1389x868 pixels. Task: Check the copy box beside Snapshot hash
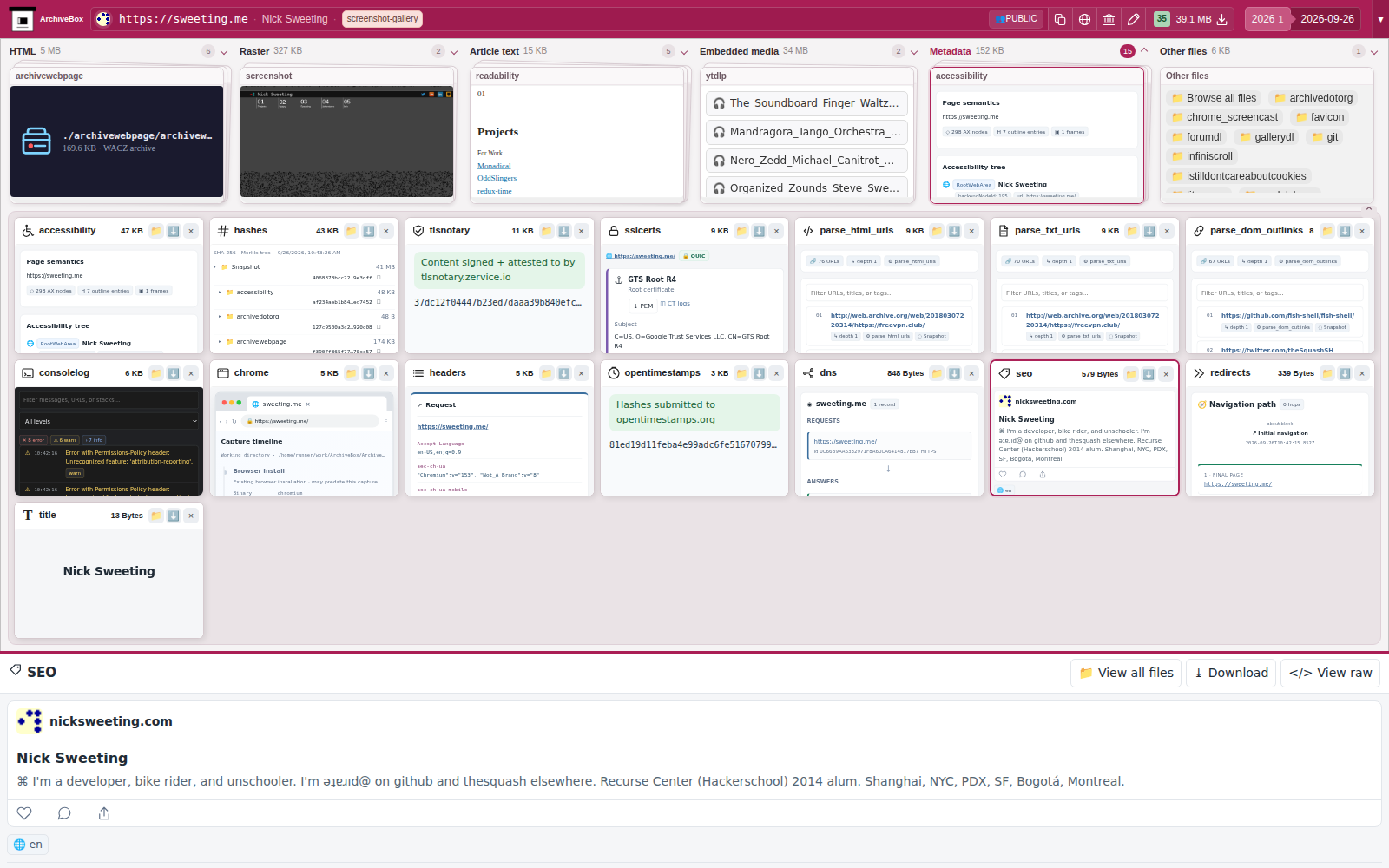[379, 278]
